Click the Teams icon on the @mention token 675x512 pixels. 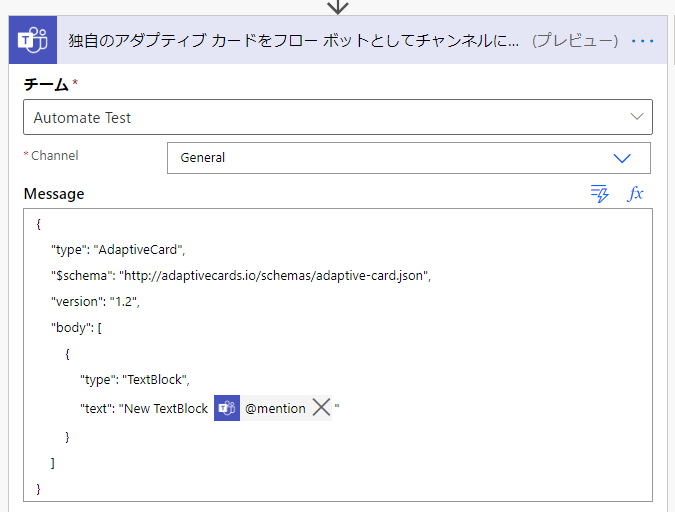pos(227,407)
